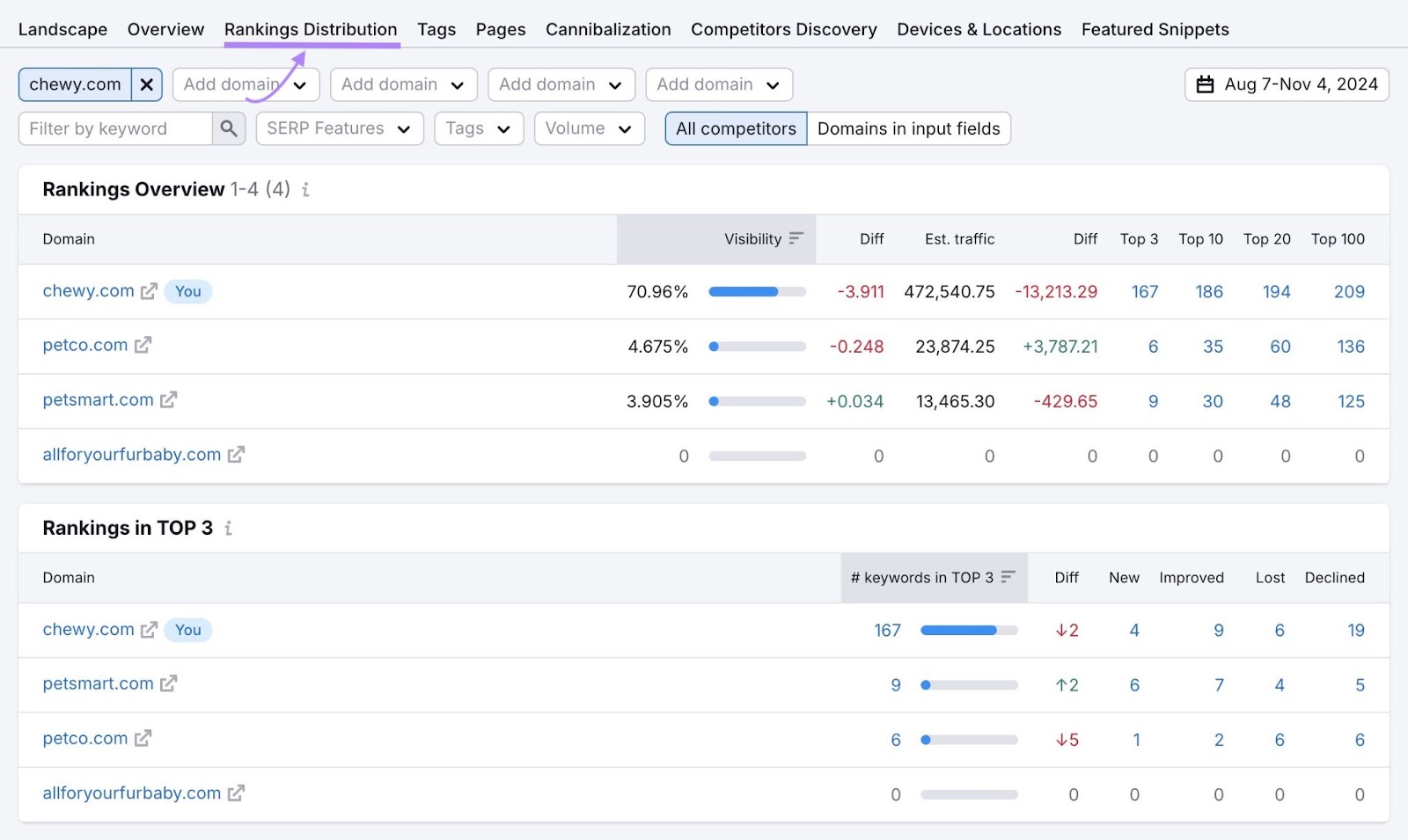Screen dimensions: 1408x840
Task: Click petsmart.com Top 10 value 30
Action: point(1213,401)
